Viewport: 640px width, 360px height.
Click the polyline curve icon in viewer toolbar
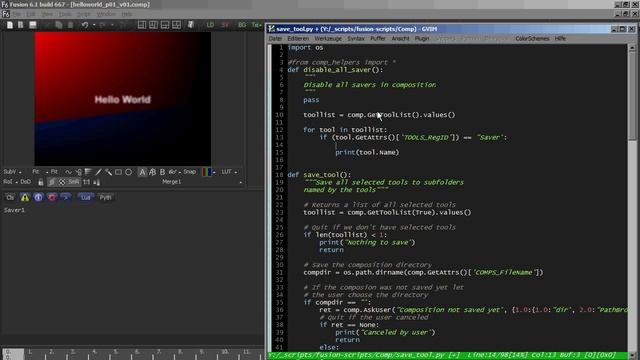[x=68, y=172]
